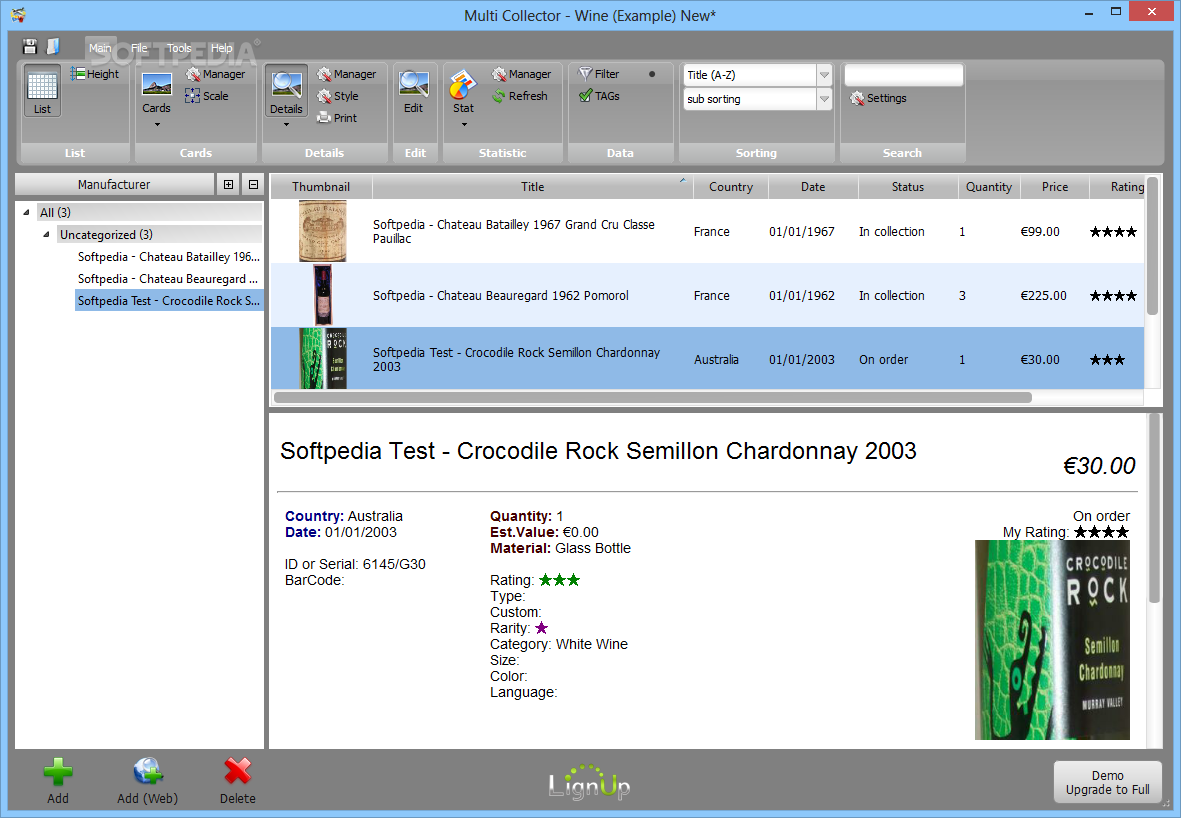
Task: Refresh the statistics
Action: (520, 96)
